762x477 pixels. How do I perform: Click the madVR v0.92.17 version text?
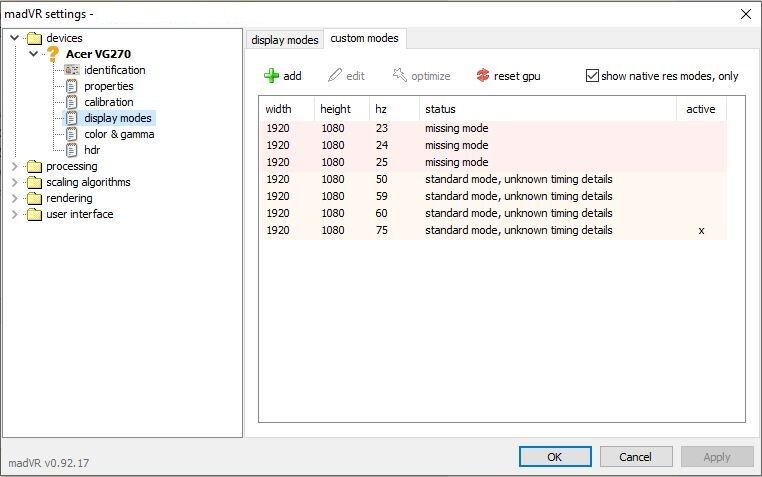pos(49,463)
